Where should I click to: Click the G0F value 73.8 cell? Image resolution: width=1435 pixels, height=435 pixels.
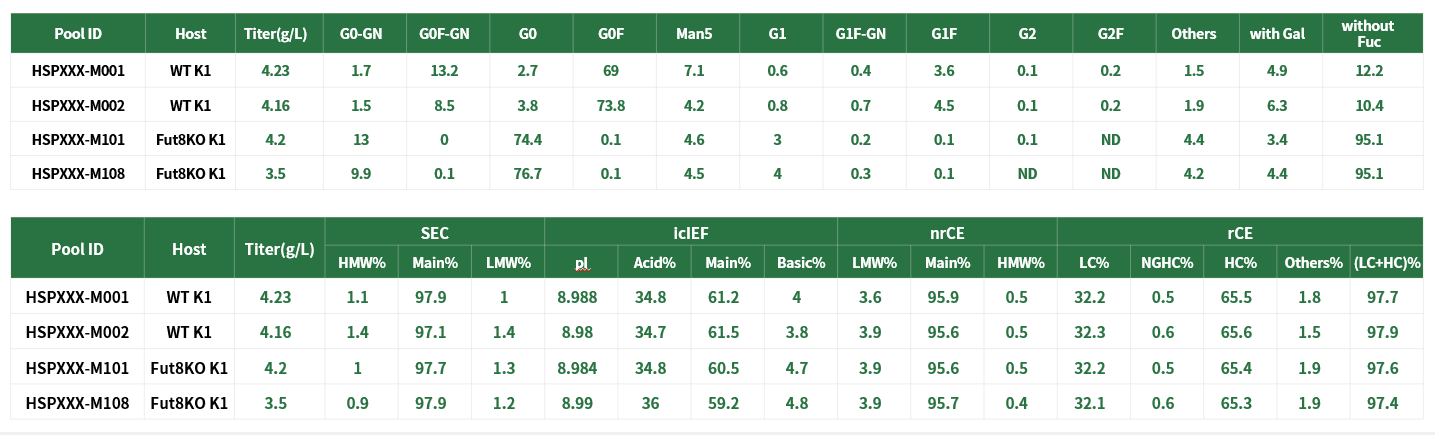[611, 106]
